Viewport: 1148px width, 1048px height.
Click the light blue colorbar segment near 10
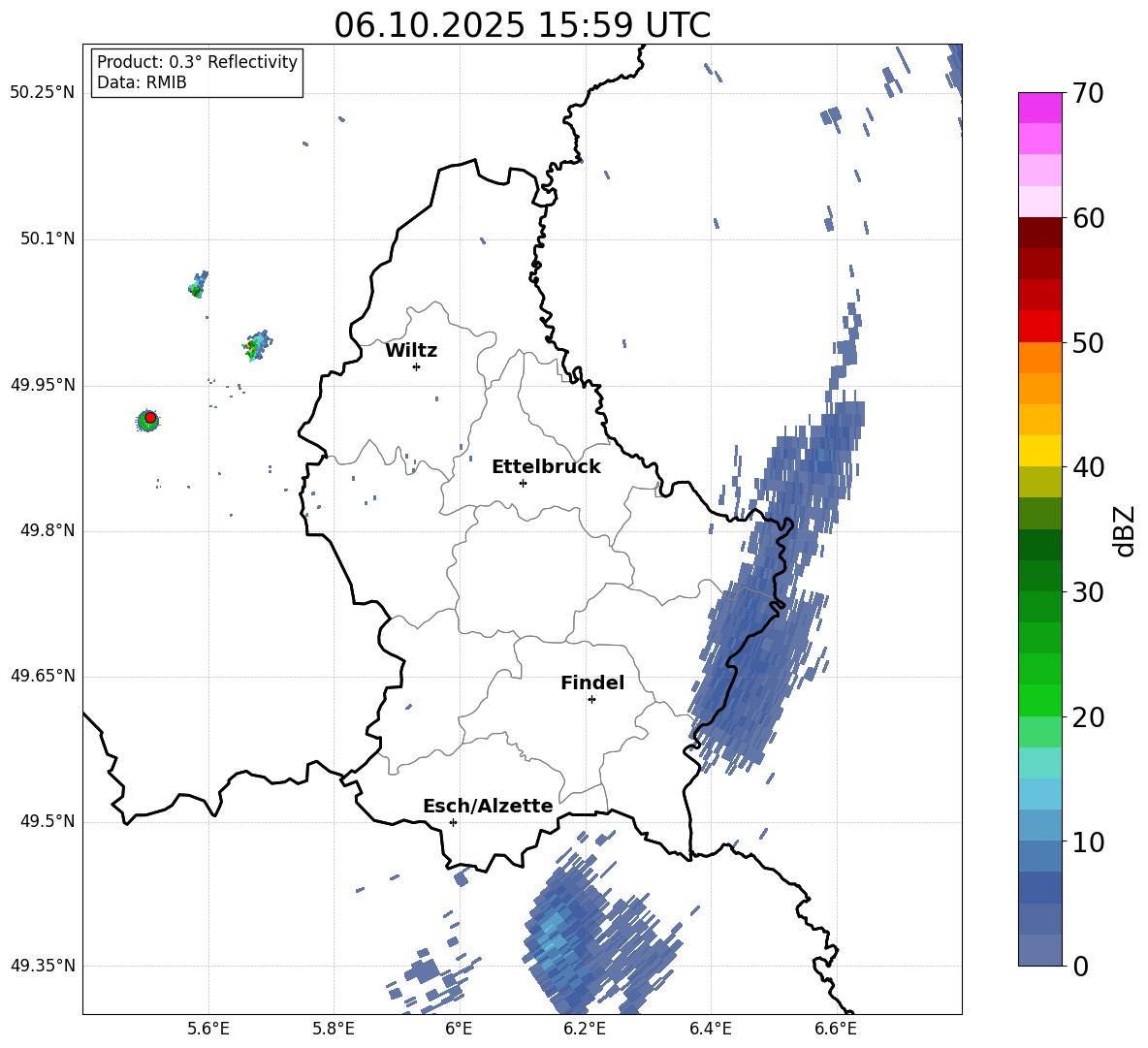[x=1039, y=824]
